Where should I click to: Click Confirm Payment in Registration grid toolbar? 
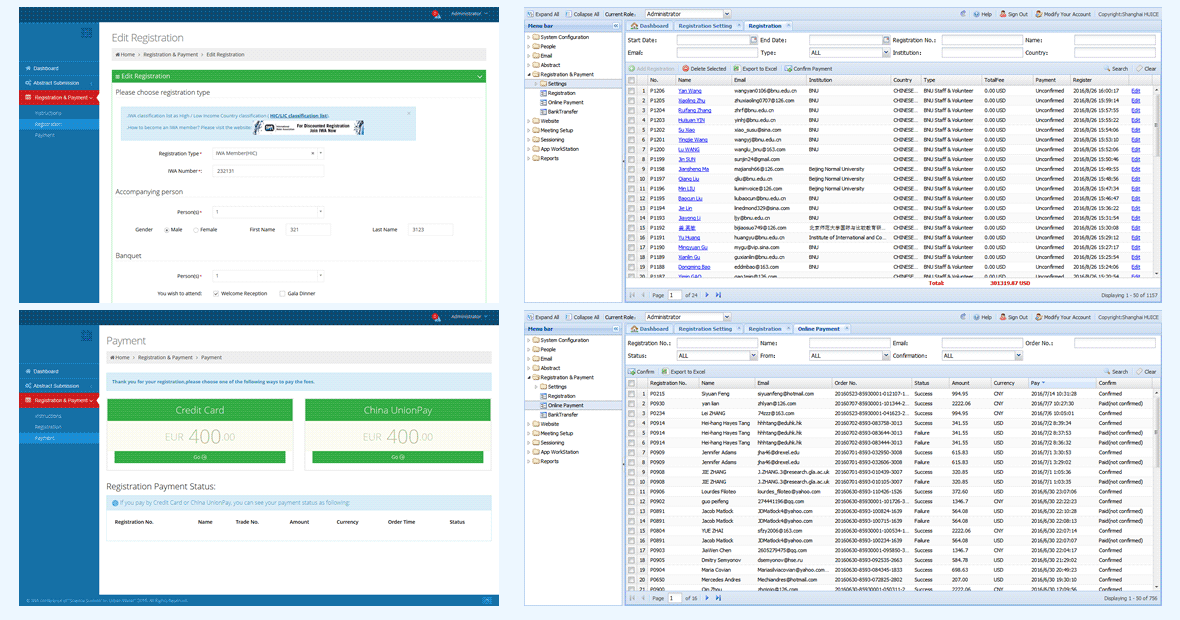[808, 68]
